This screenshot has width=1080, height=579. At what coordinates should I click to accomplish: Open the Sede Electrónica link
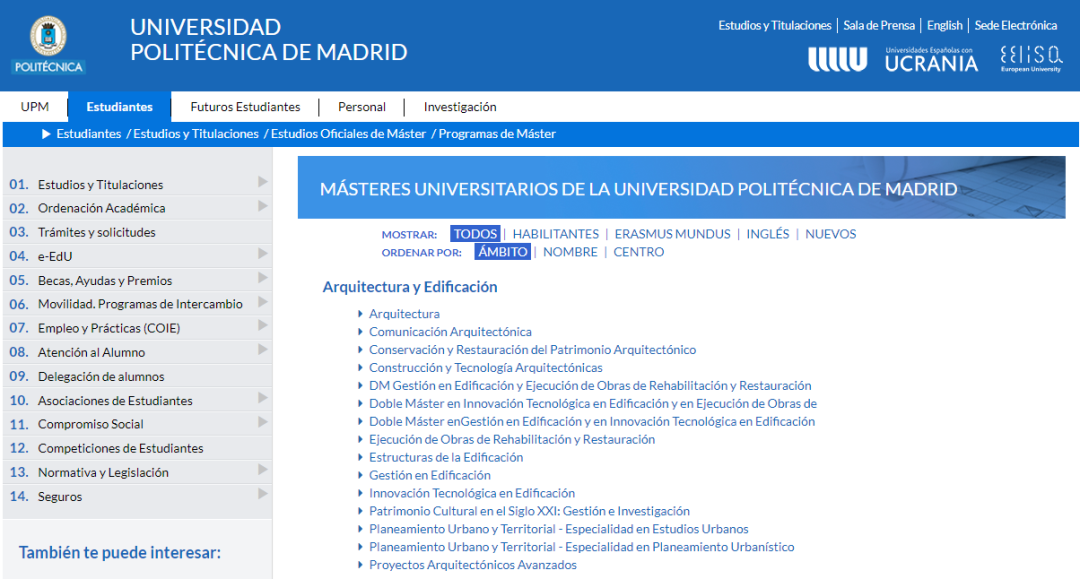tap(1015, 25)
